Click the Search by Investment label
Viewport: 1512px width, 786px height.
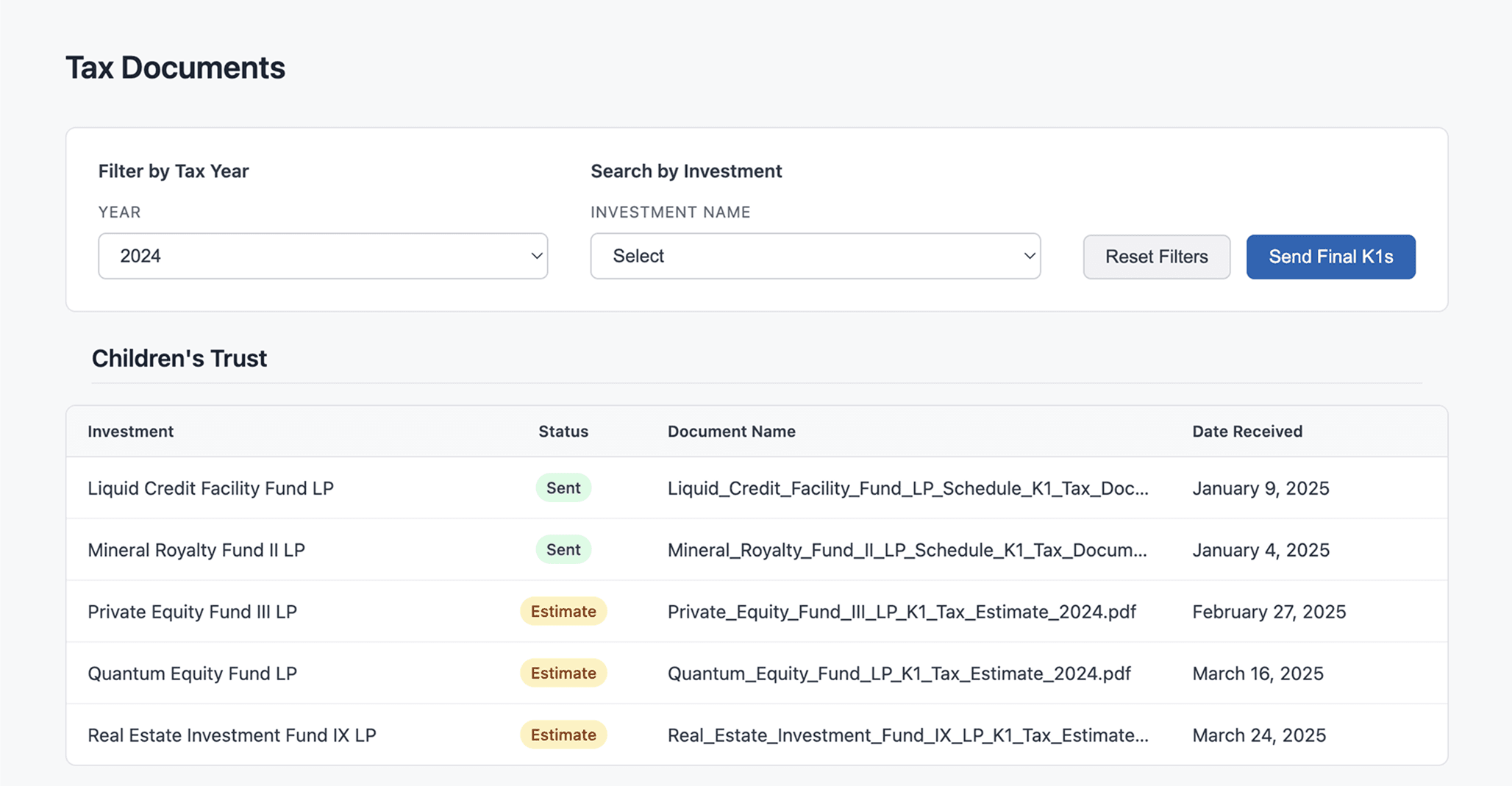[686, 171]
